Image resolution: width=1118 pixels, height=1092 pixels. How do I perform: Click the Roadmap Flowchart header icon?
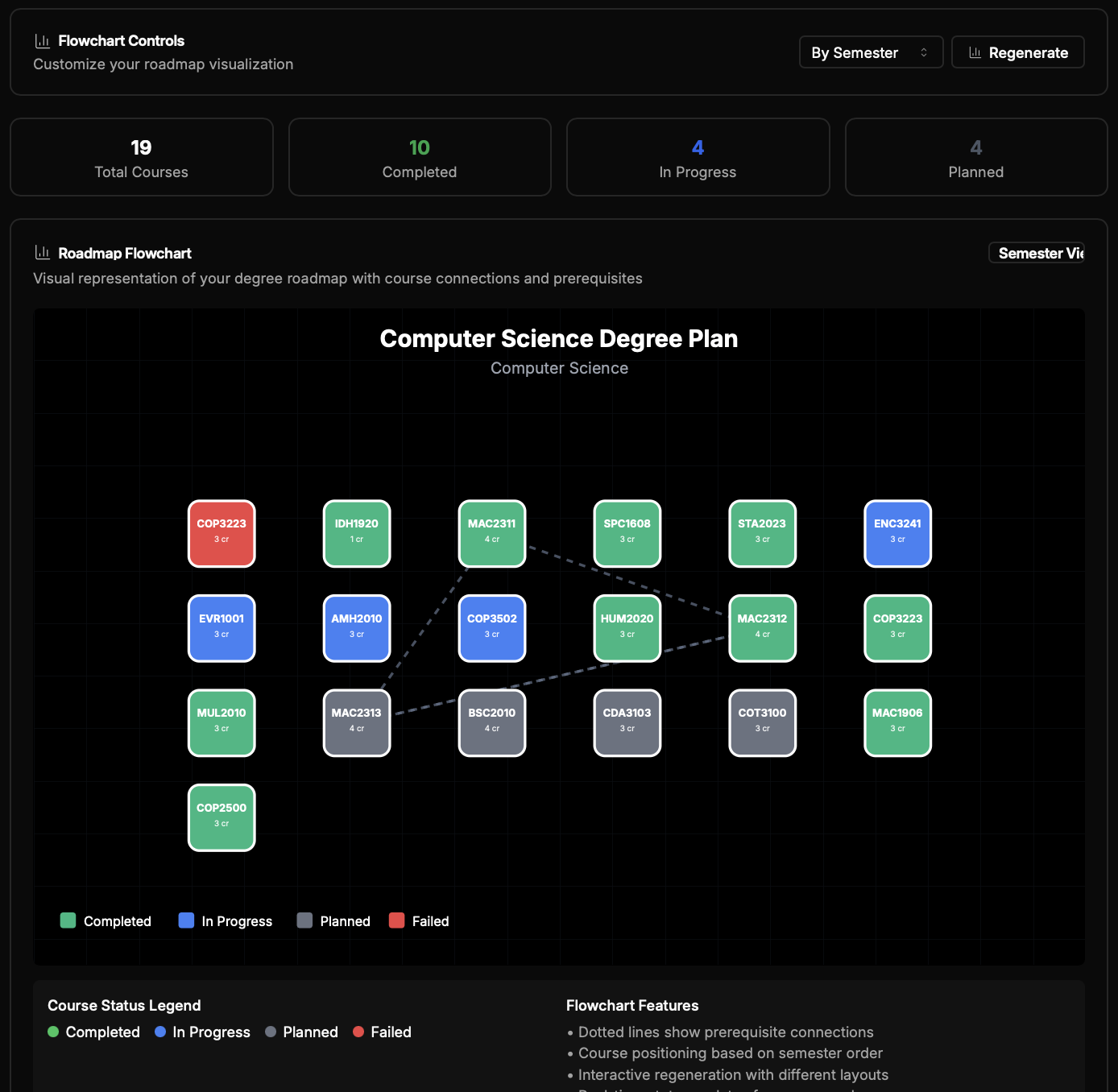pos(43,253)
